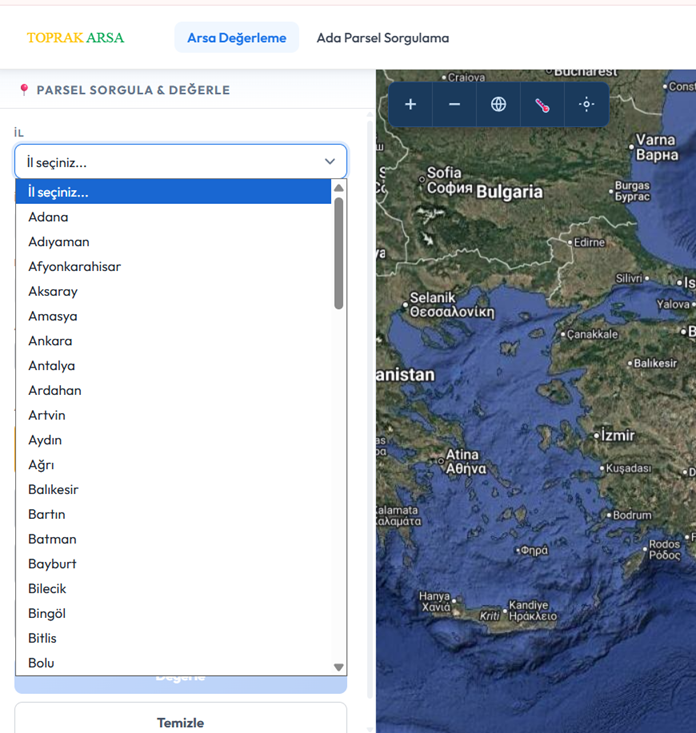This screenshot has width=696, height=733.
Task: Click the locate-me crosshair icon
Action: click(586, 104)
